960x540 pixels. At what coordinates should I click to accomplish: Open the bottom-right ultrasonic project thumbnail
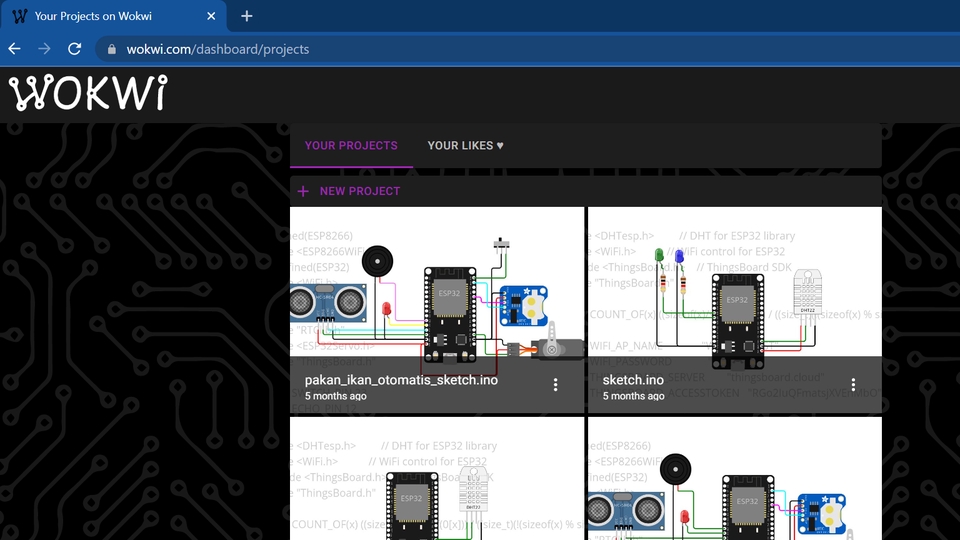tap(735, 478)
